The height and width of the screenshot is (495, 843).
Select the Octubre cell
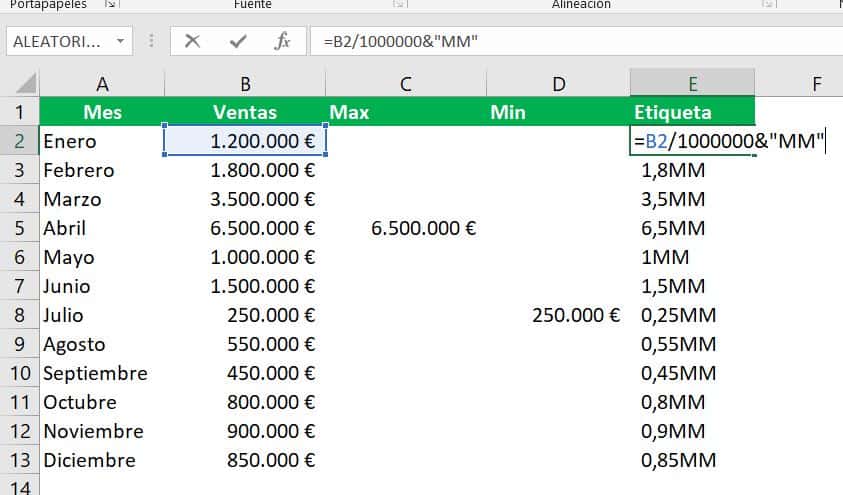pyautogui.click(x=102, y=402)
